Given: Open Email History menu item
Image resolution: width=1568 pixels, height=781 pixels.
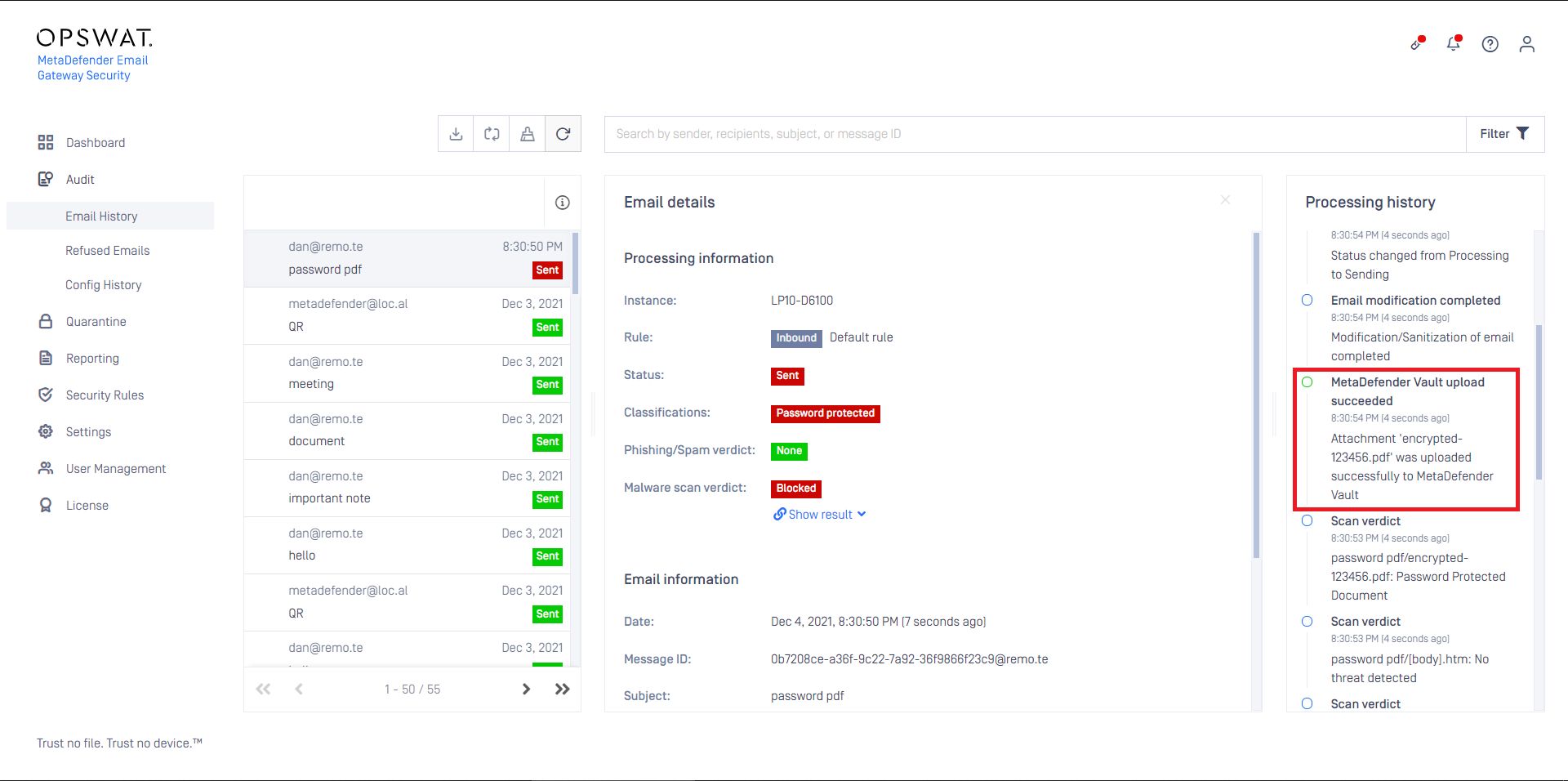Looking at the screenshot, I should tap(101, 216).
